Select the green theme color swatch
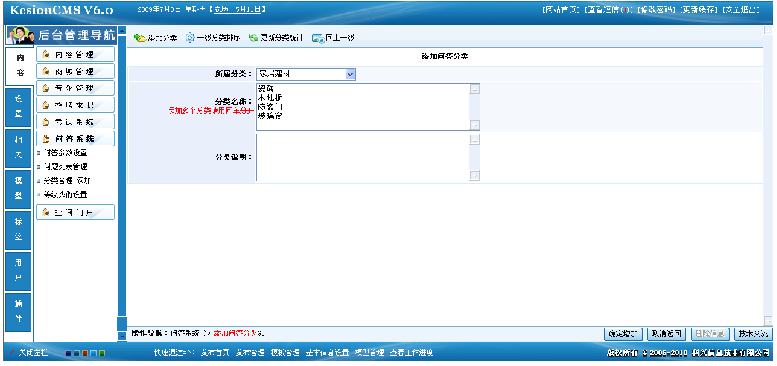 (x=102, y=353)
